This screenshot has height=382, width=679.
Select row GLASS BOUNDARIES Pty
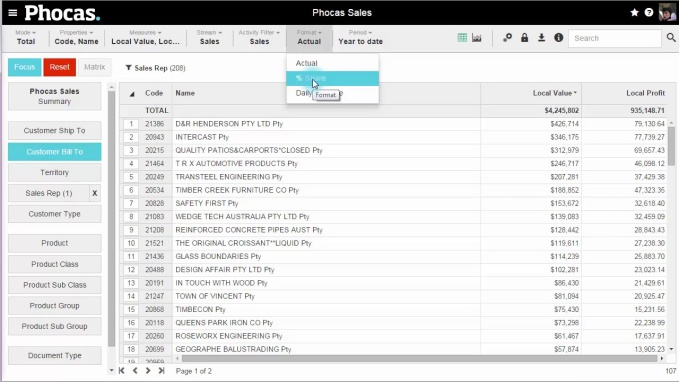click(x=218, y=256)
